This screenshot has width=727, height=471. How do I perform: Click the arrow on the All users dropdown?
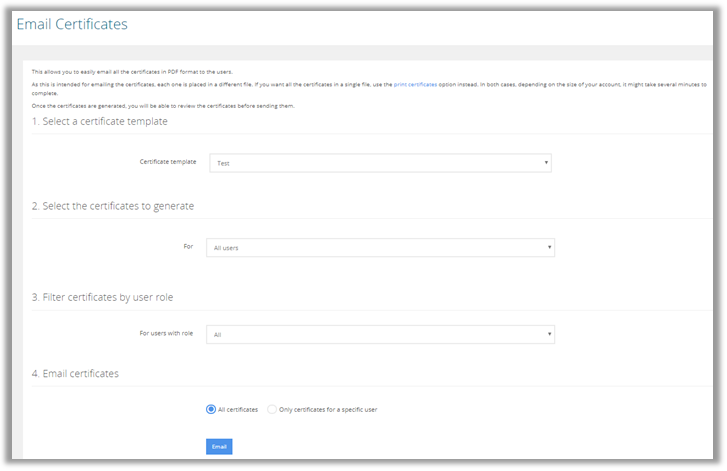550,247
